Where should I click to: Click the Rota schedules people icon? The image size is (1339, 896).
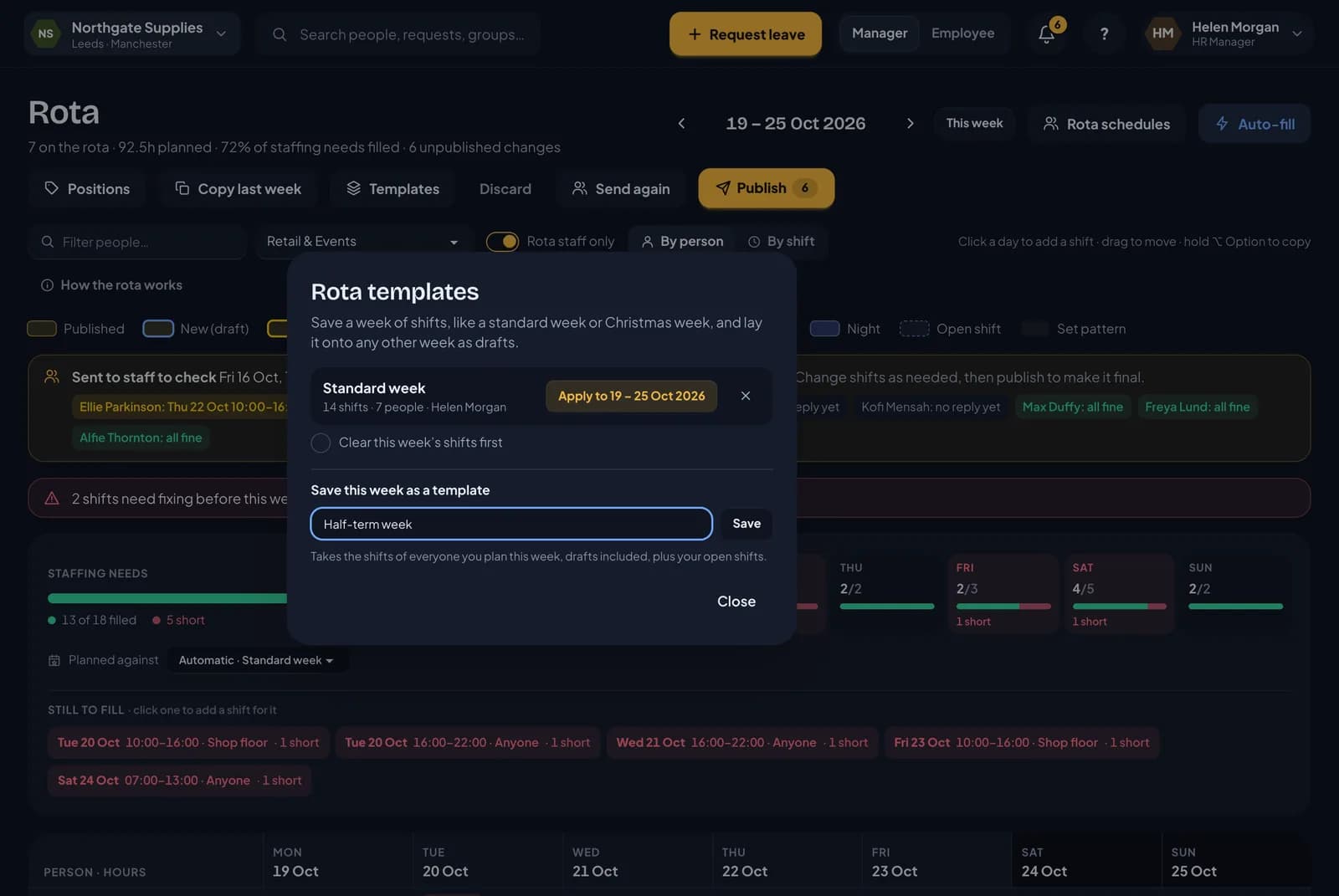[1051, 124]
